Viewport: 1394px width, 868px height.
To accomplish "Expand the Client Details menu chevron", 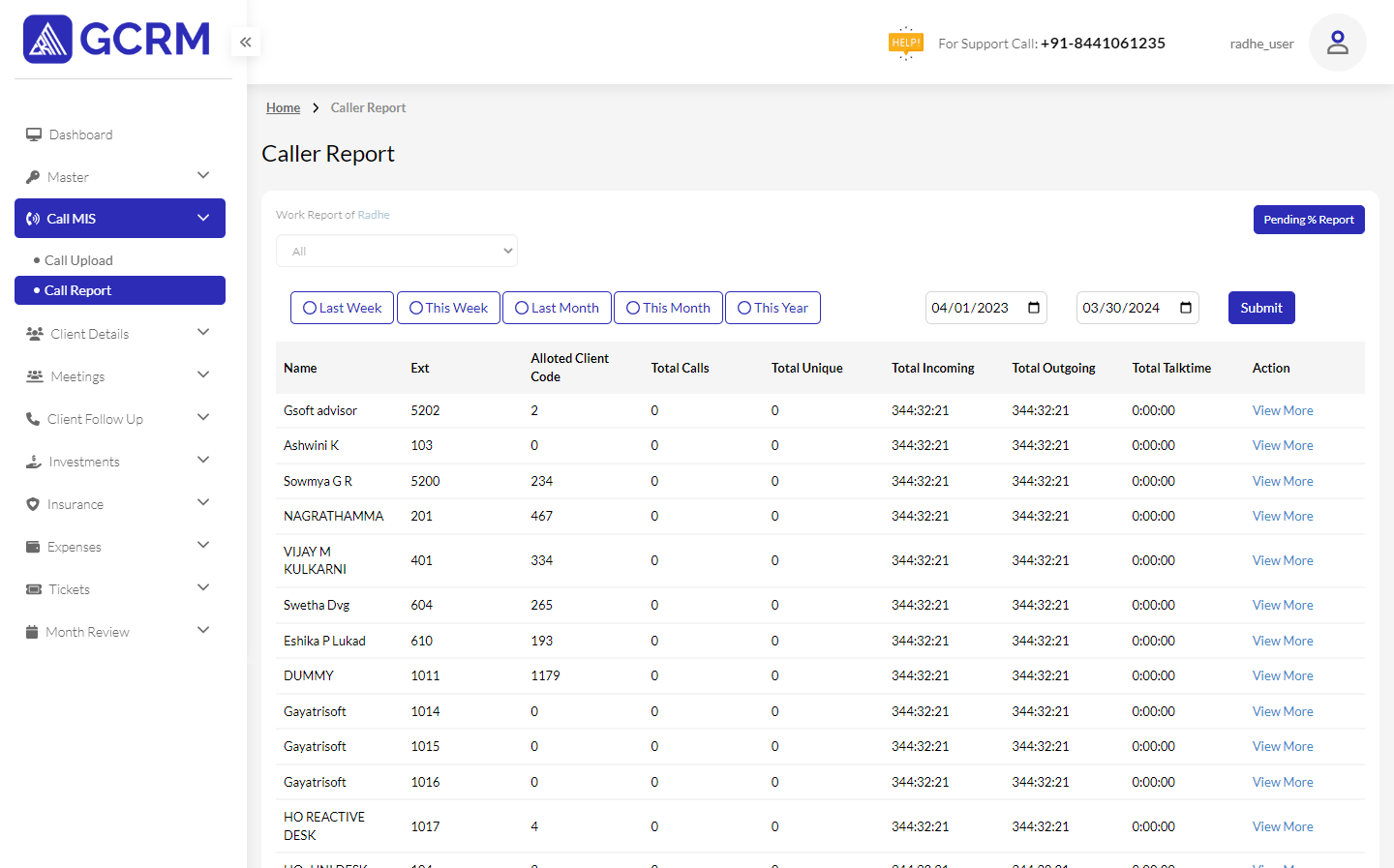I will pos(203,333).
